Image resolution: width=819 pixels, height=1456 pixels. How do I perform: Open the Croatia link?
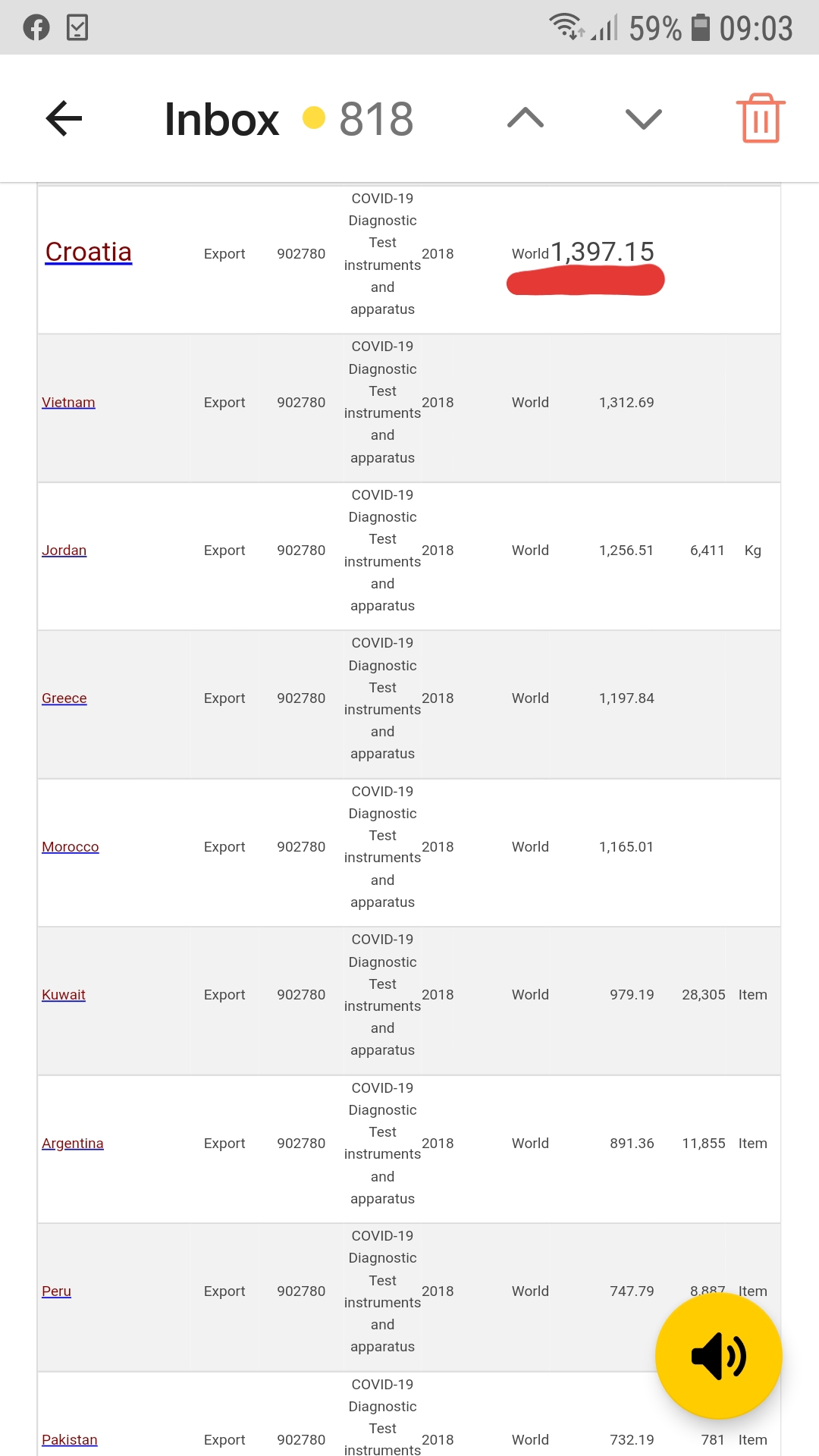(x=88, y=252)
